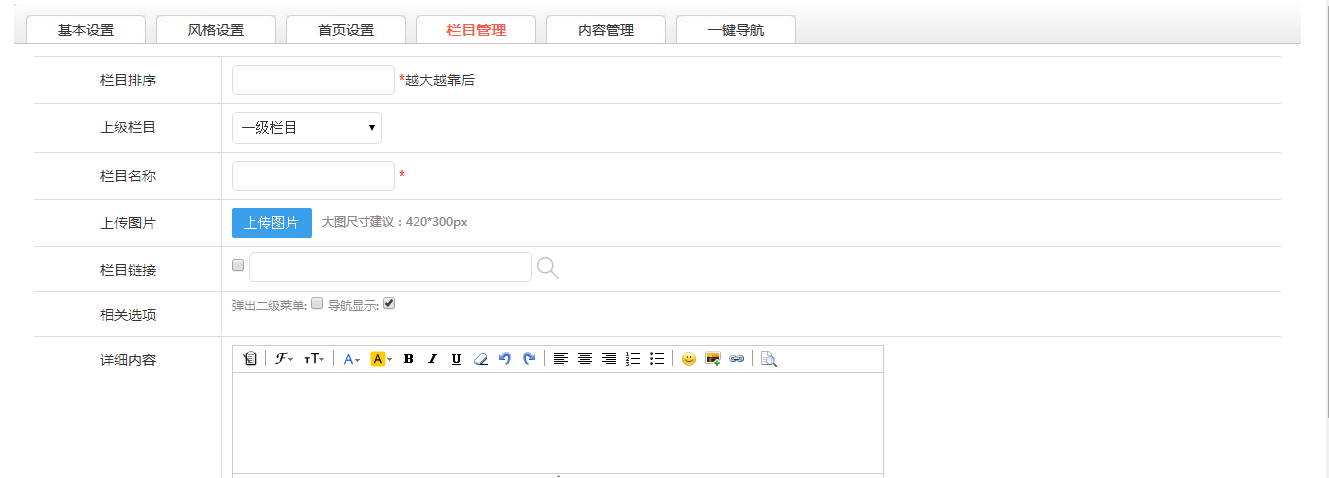Insert an image into the editor content
Image resolution: width=1329 pixels, height=478 pixels.
tap(713, 359)
